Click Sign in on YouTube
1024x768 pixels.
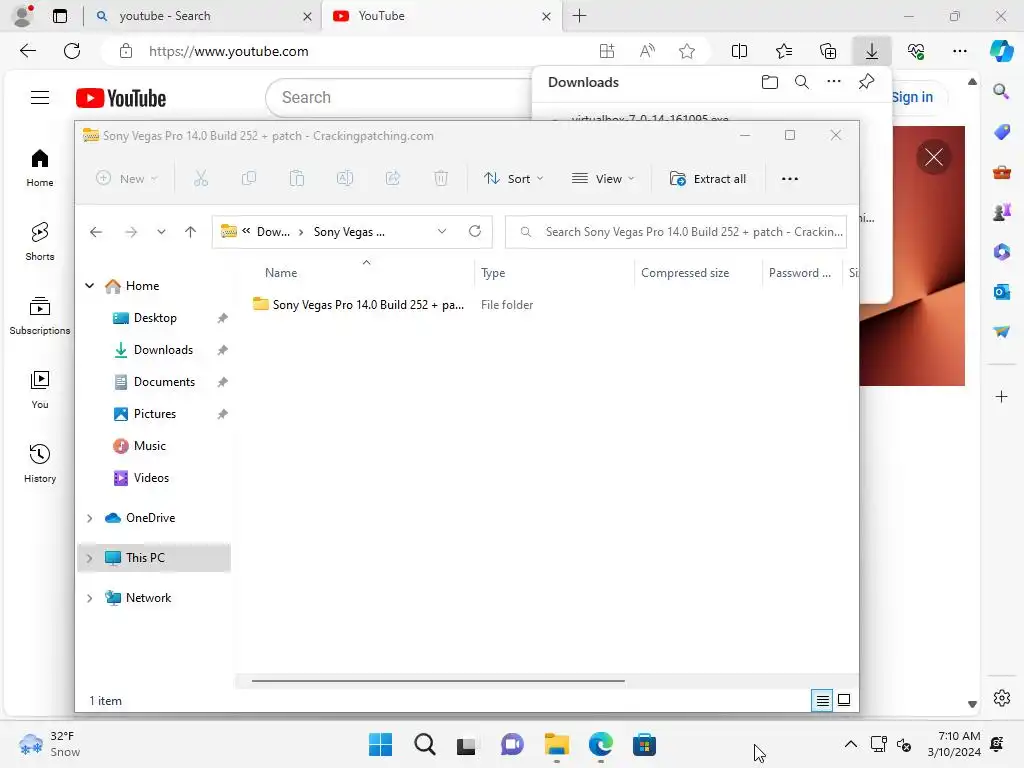[912, 97]
